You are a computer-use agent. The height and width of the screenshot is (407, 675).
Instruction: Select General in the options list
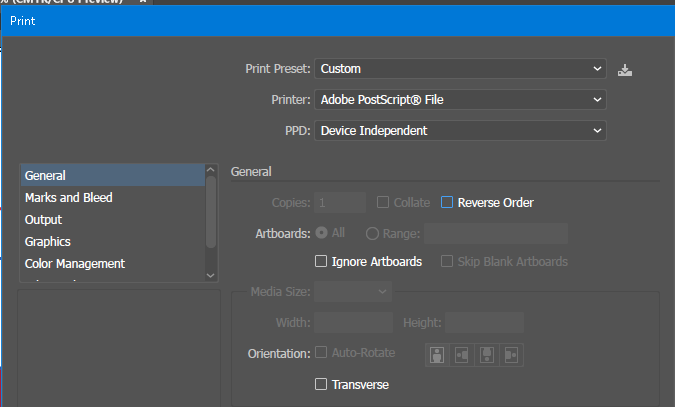(46, 176)
